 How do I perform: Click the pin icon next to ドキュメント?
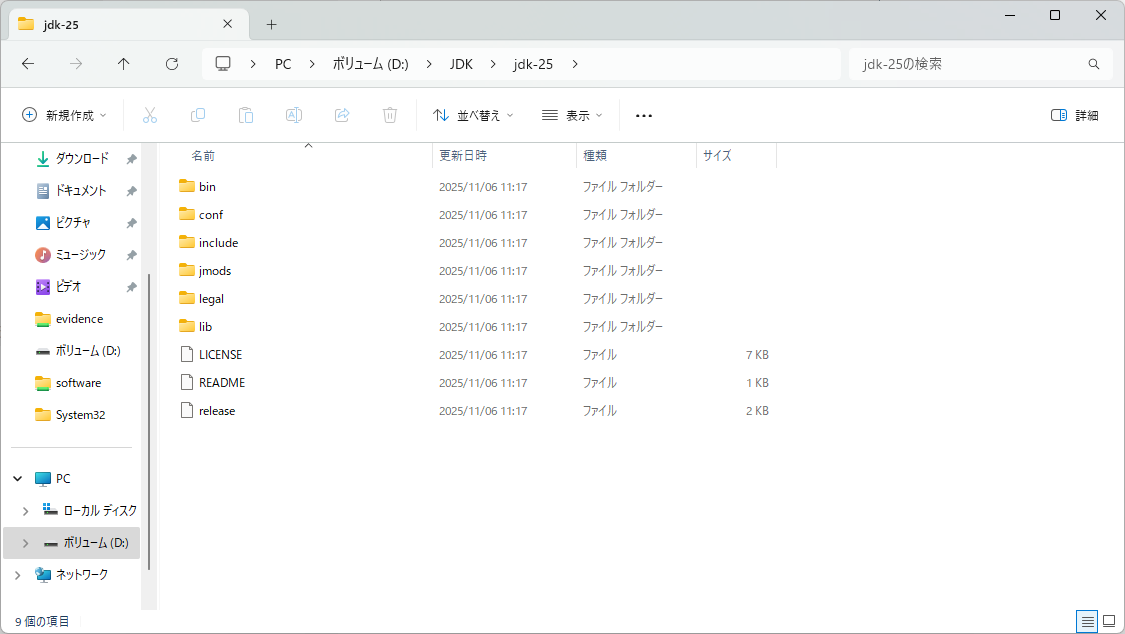pyautogui.click(x=131, y=191)
